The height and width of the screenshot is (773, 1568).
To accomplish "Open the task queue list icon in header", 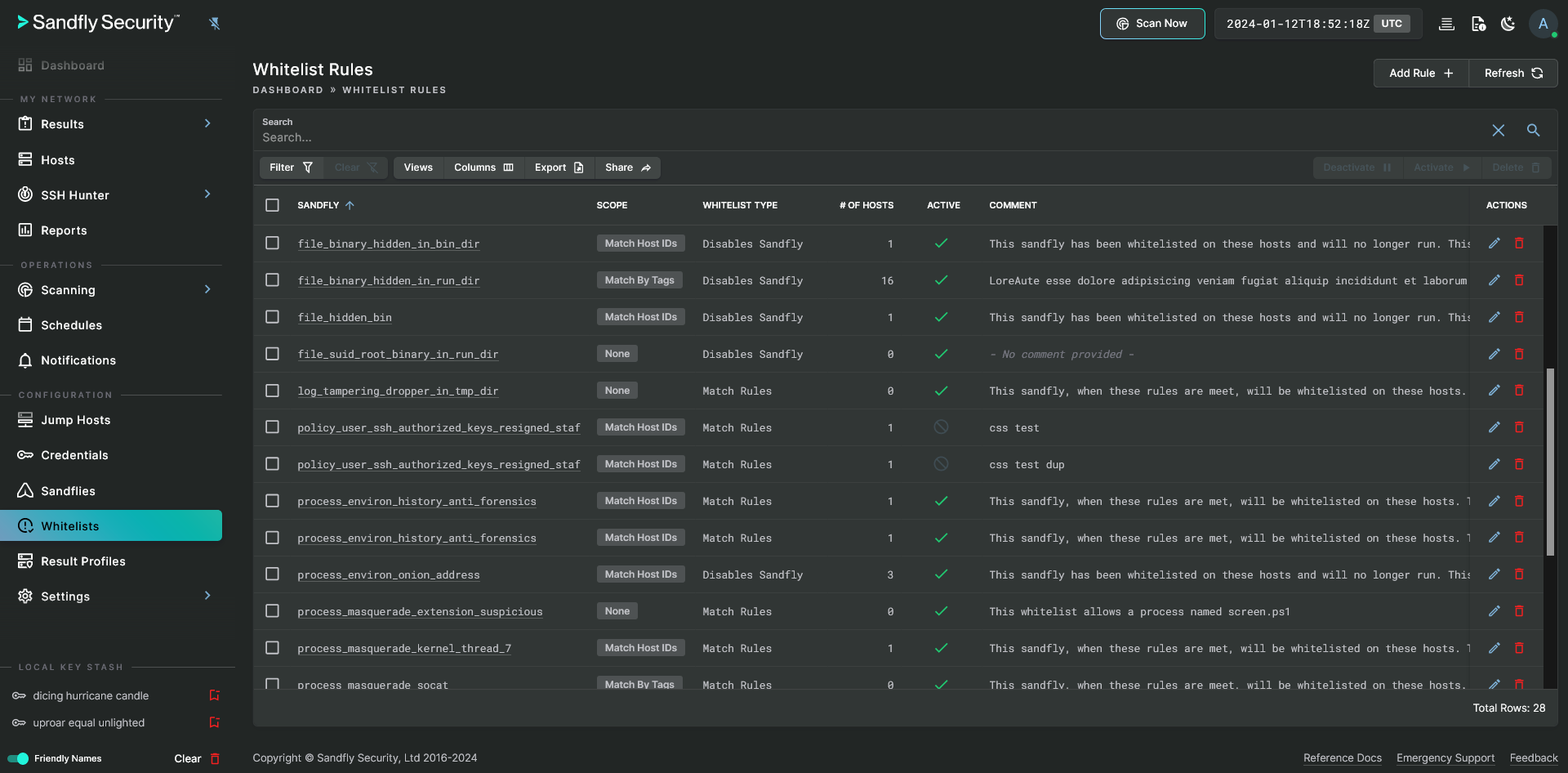I will (1446, 24).
